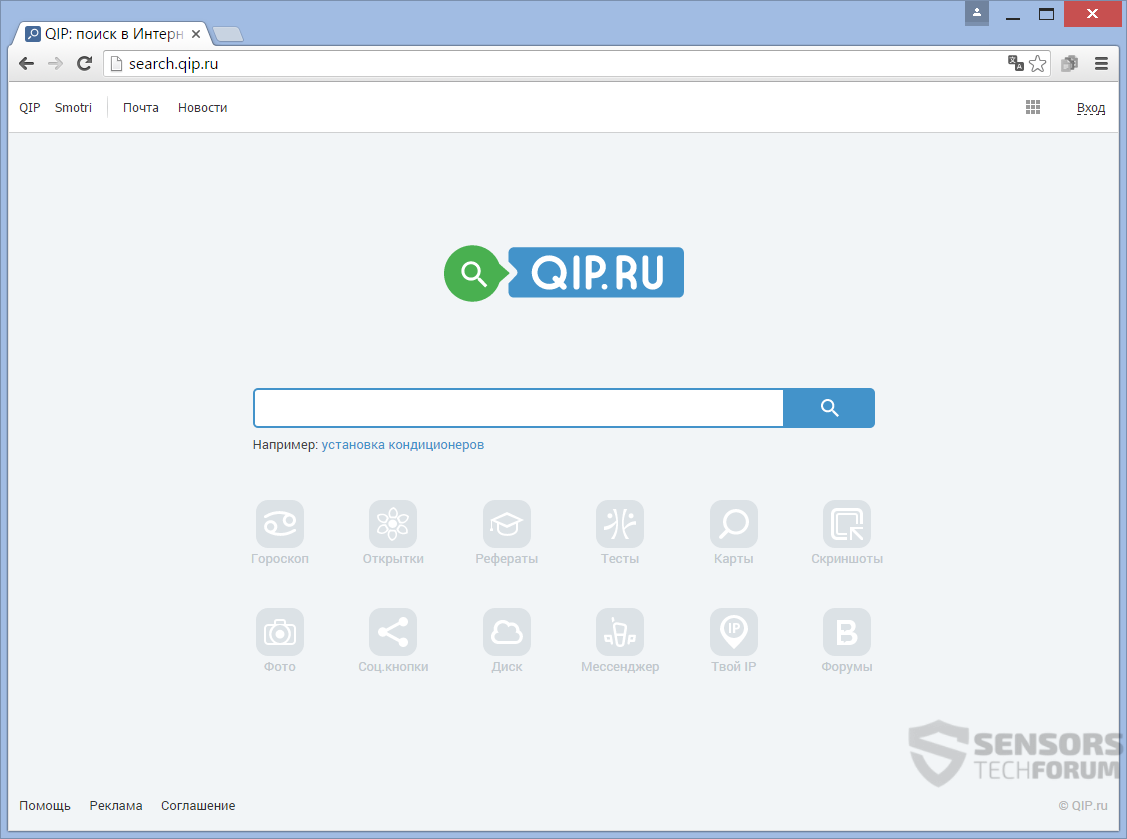This screenshot has width=1127, height=839.
Task: Click the Помощь footer link
Action: pyautogui.click(x=45, y=805)
